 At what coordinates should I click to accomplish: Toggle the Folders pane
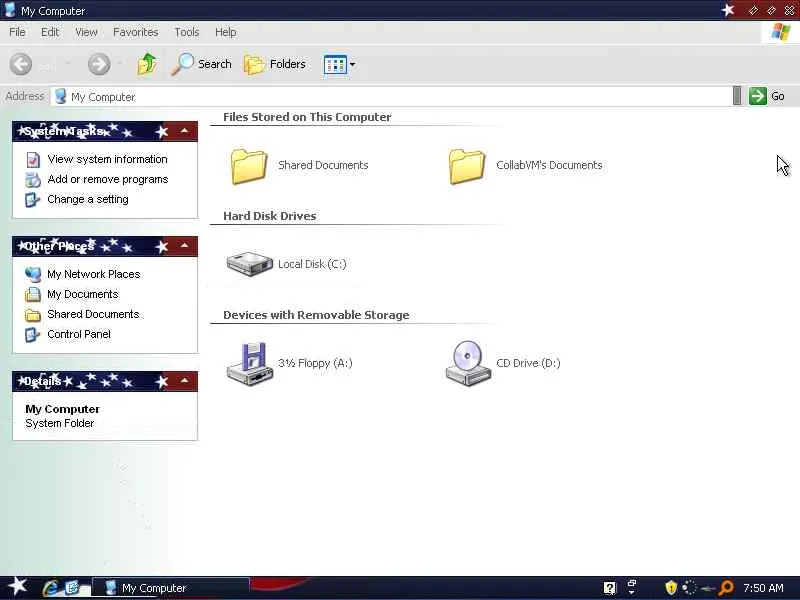pos(276,64)
